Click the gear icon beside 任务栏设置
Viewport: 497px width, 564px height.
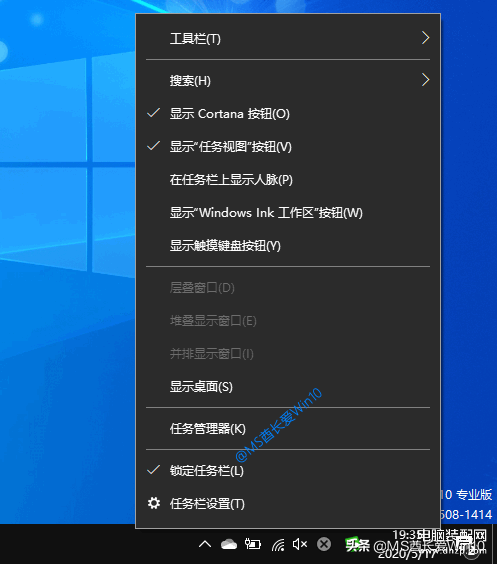[x=154, y=503]
